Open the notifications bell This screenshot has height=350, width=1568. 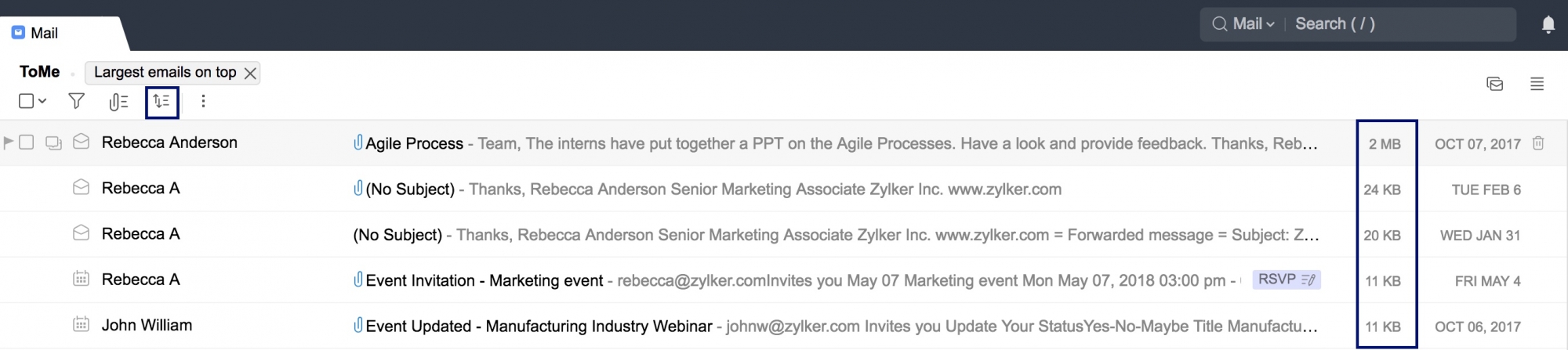pyautogui.click(x=1548, y=25)
